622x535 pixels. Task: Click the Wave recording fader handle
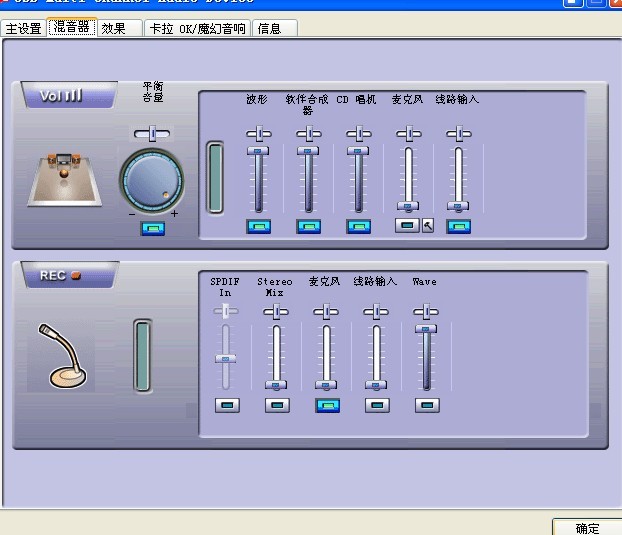pos(426,329)
